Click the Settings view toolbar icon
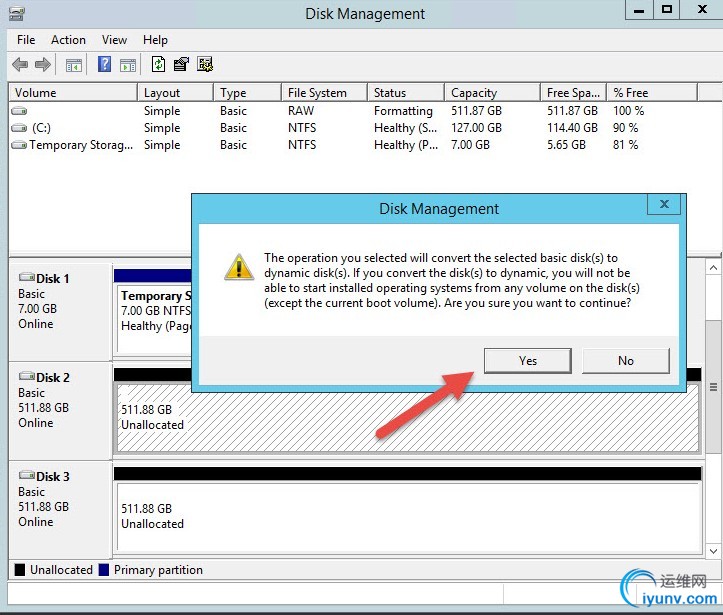The image size is (723, 615). (x=205, y=65)
